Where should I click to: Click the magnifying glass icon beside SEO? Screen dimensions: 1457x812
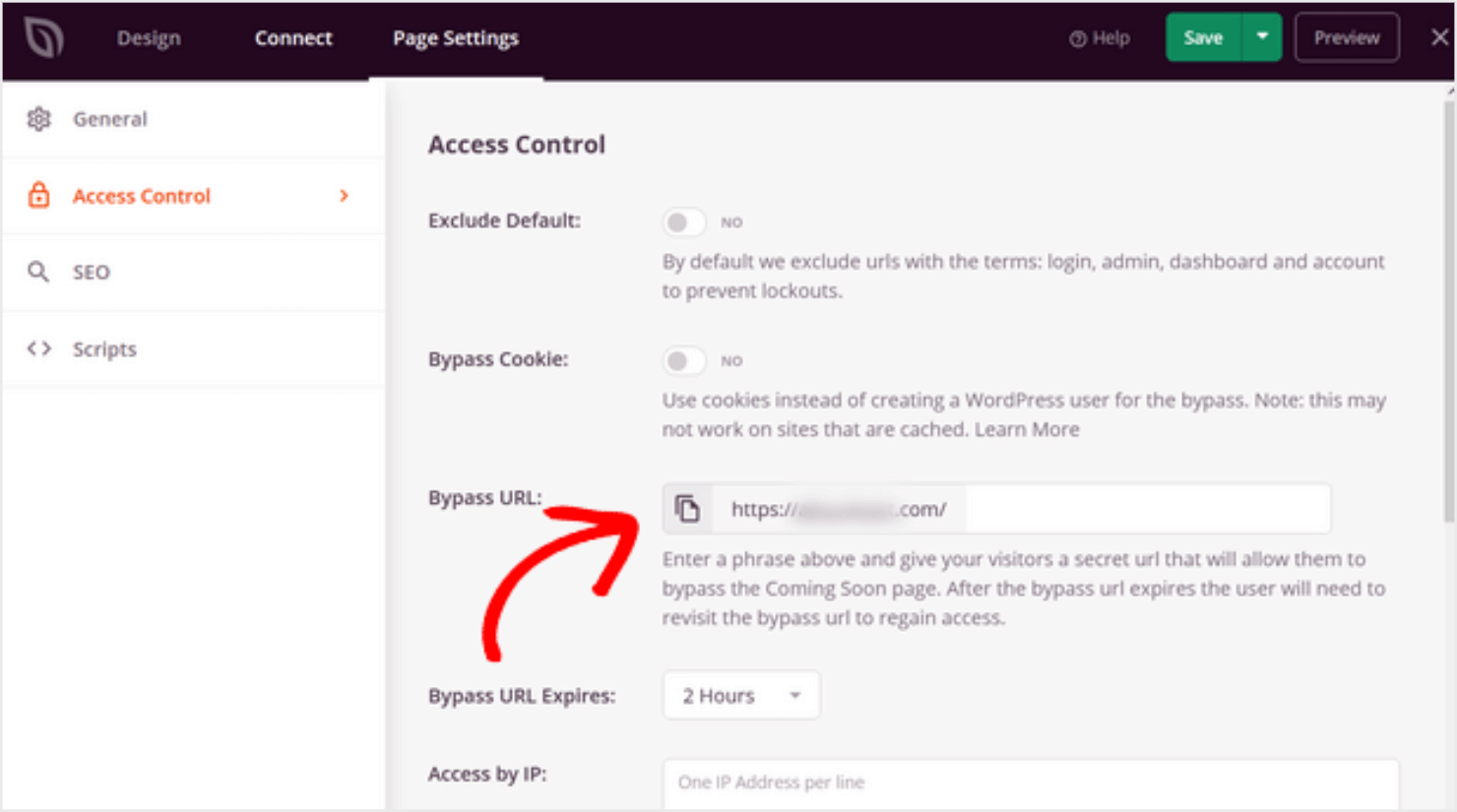(39, 273)
